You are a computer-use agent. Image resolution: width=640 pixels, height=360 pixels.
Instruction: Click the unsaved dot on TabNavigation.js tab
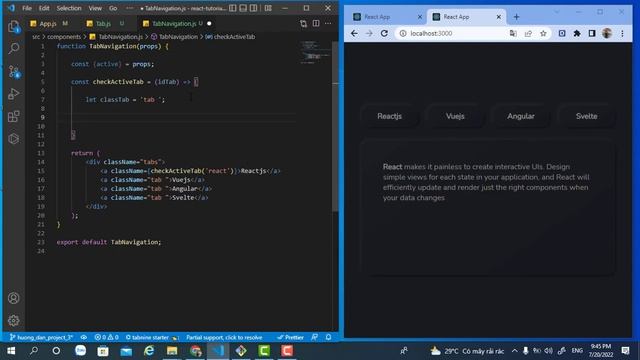click(209, 24)
